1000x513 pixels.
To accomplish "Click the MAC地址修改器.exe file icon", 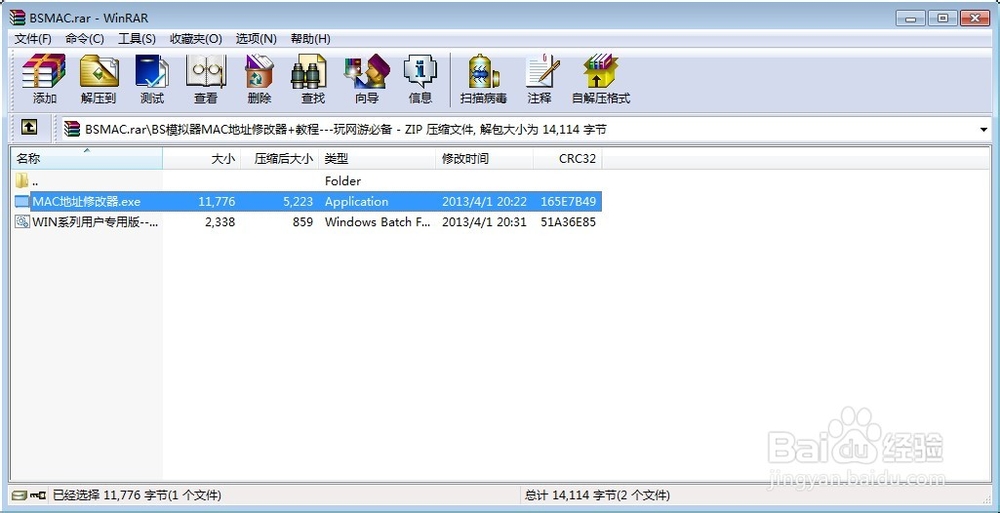I will point(22,202).
